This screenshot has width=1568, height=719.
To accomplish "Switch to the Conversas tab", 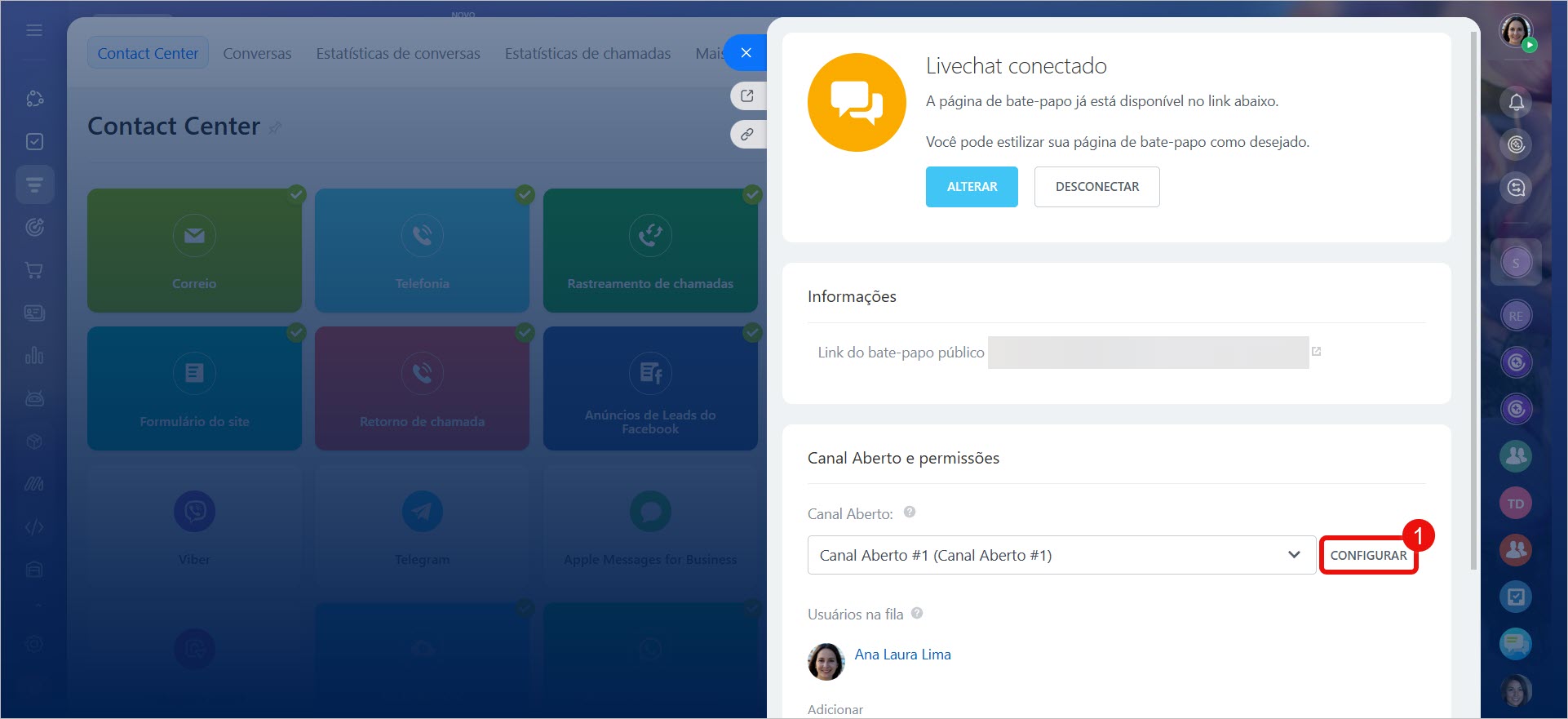I will tap(257, 54).
